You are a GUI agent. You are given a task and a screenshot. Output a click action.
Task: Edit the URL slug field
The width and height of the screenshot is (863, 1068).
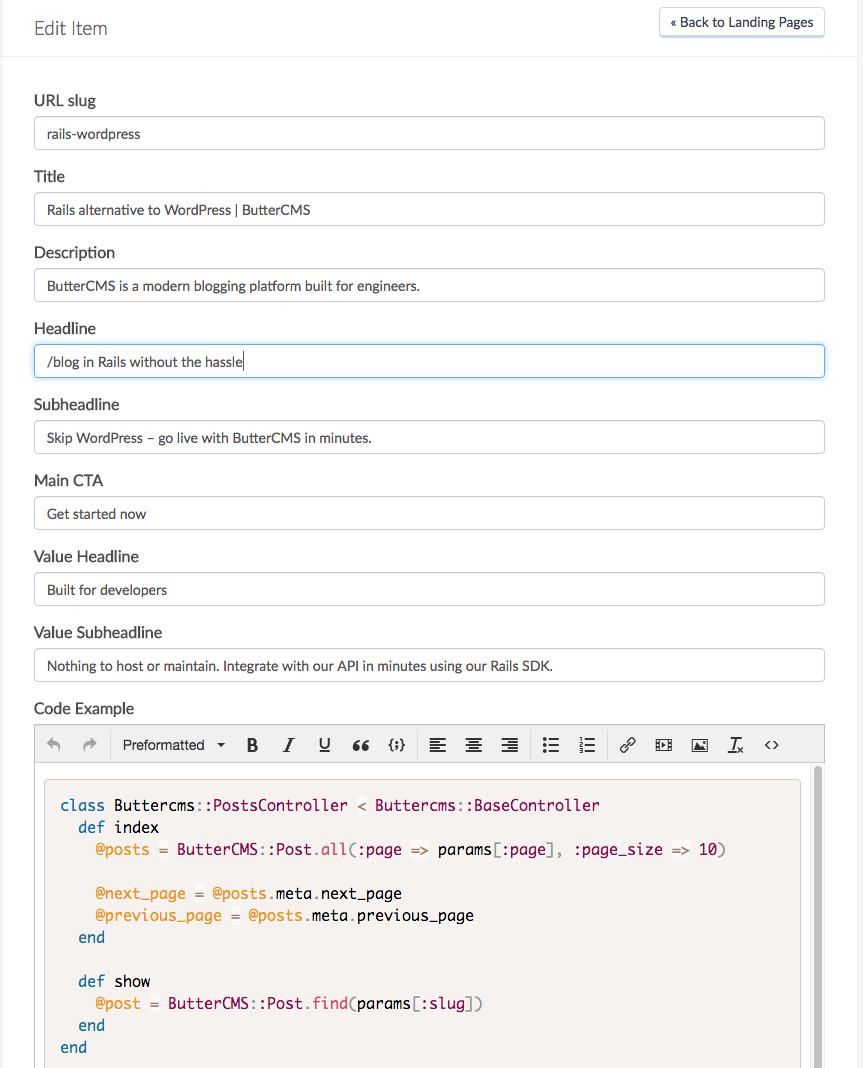click(x=429, y=134)
